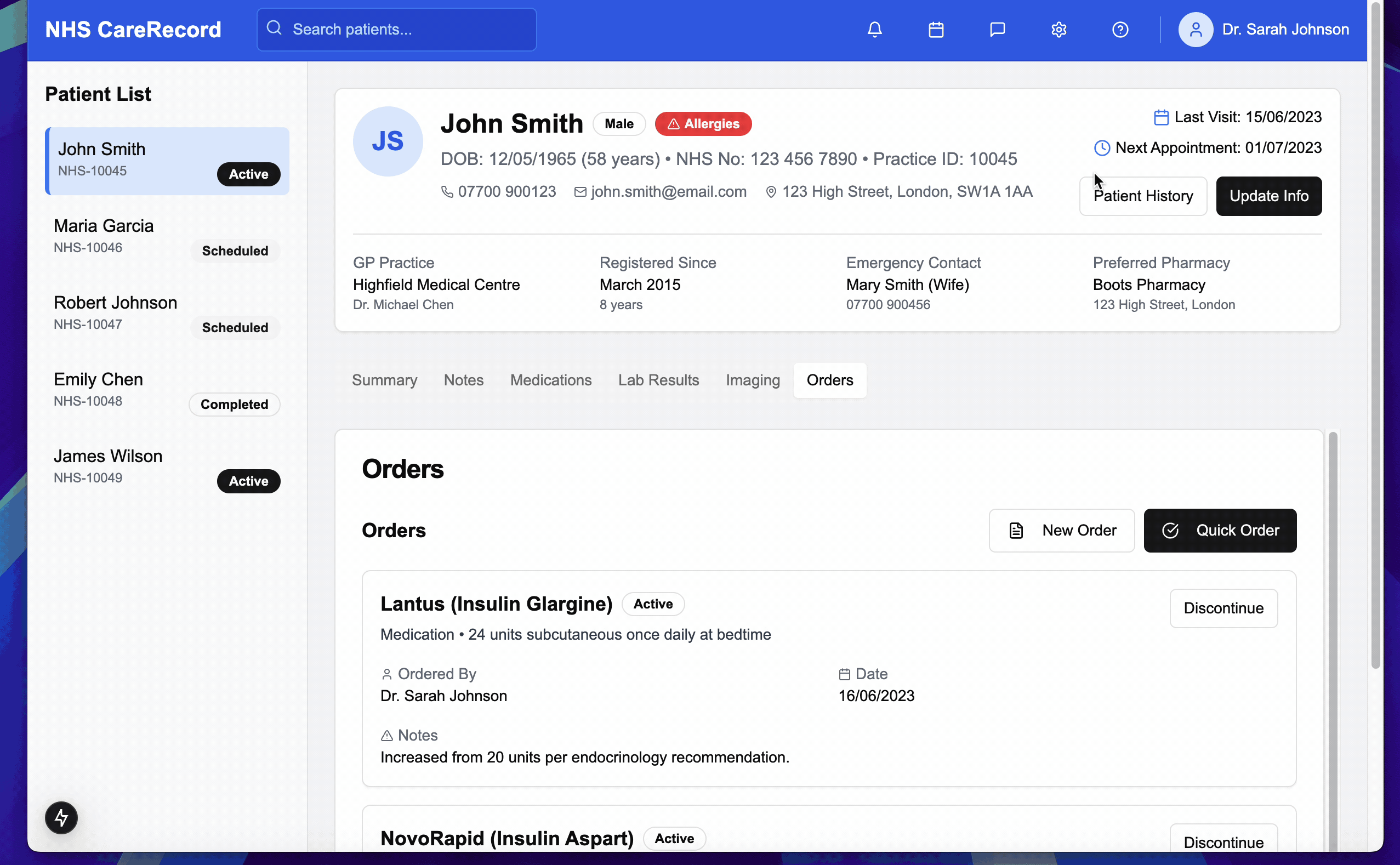
Task: Click the Highfield Medical Centre text
Action: pyautogui.click(x=436, y=285)
